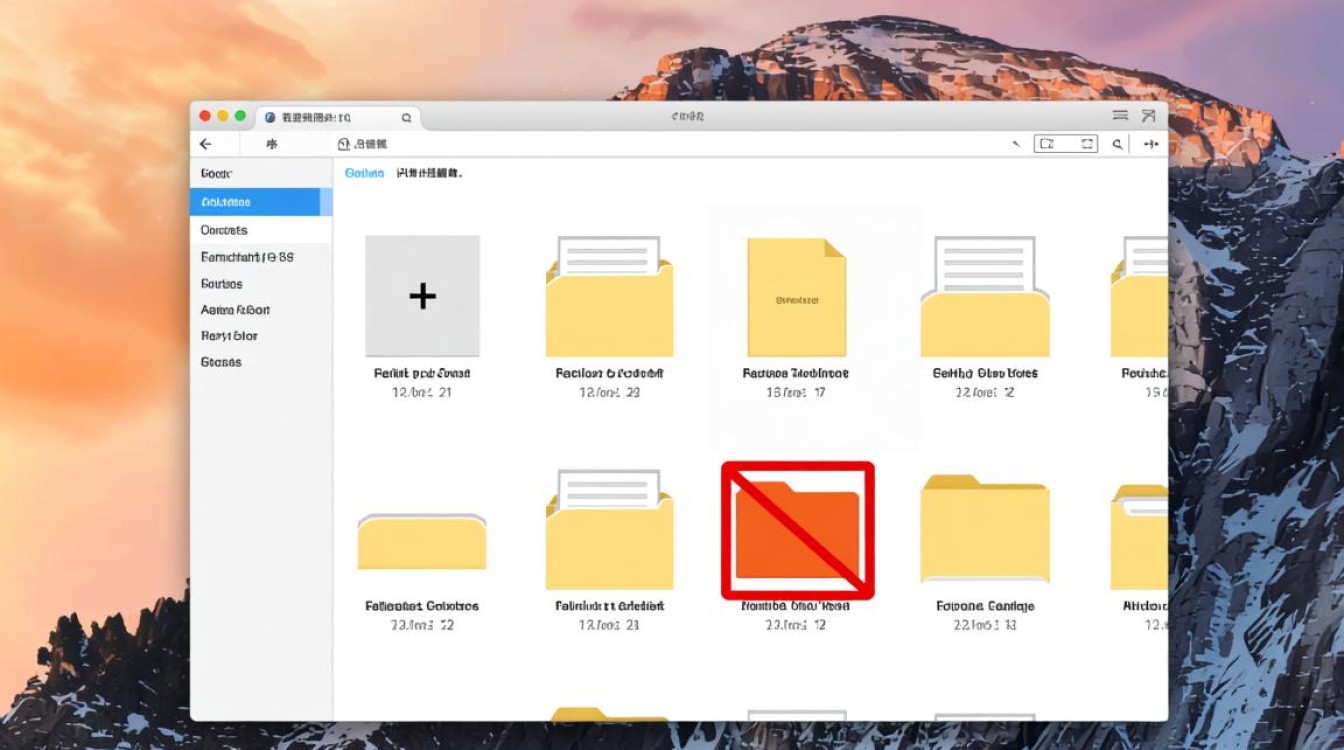Click the blue breadcrumb link above the file grid

364,173
